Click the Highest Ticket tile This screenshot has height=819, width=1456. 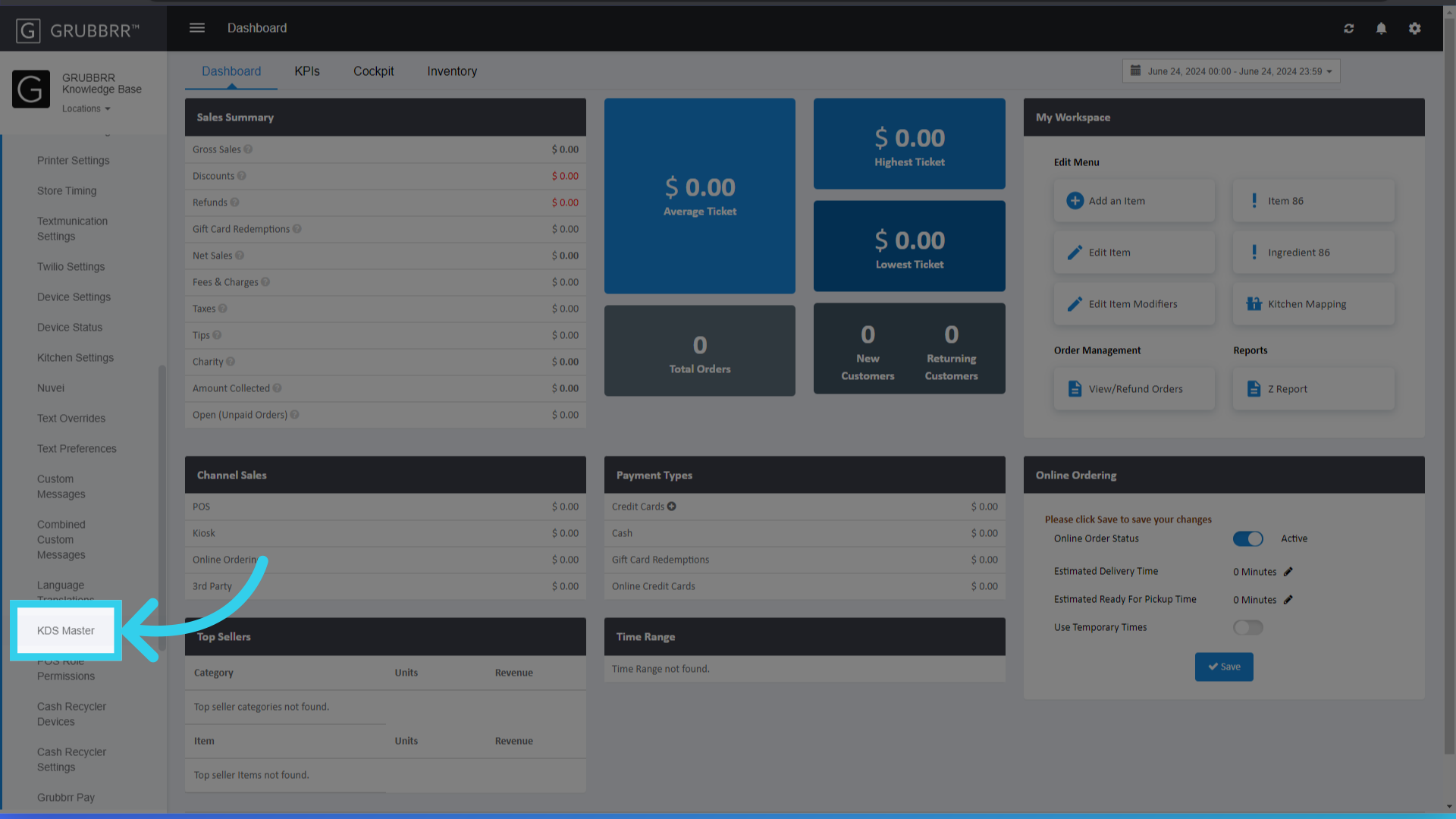pos(909,143)
